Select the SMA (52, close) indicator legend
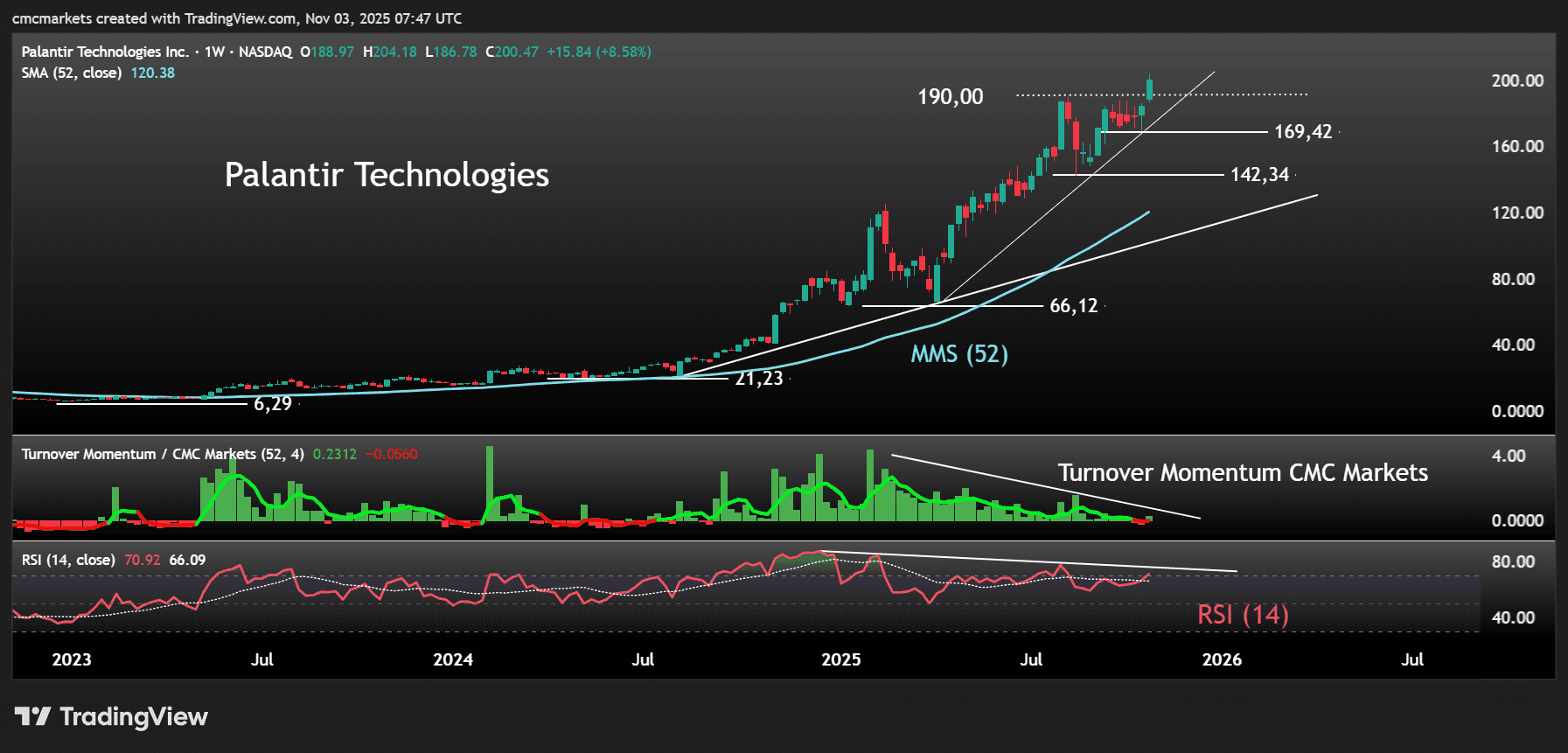This screenshot has height=753, width=1568. [x=72, y=73]
